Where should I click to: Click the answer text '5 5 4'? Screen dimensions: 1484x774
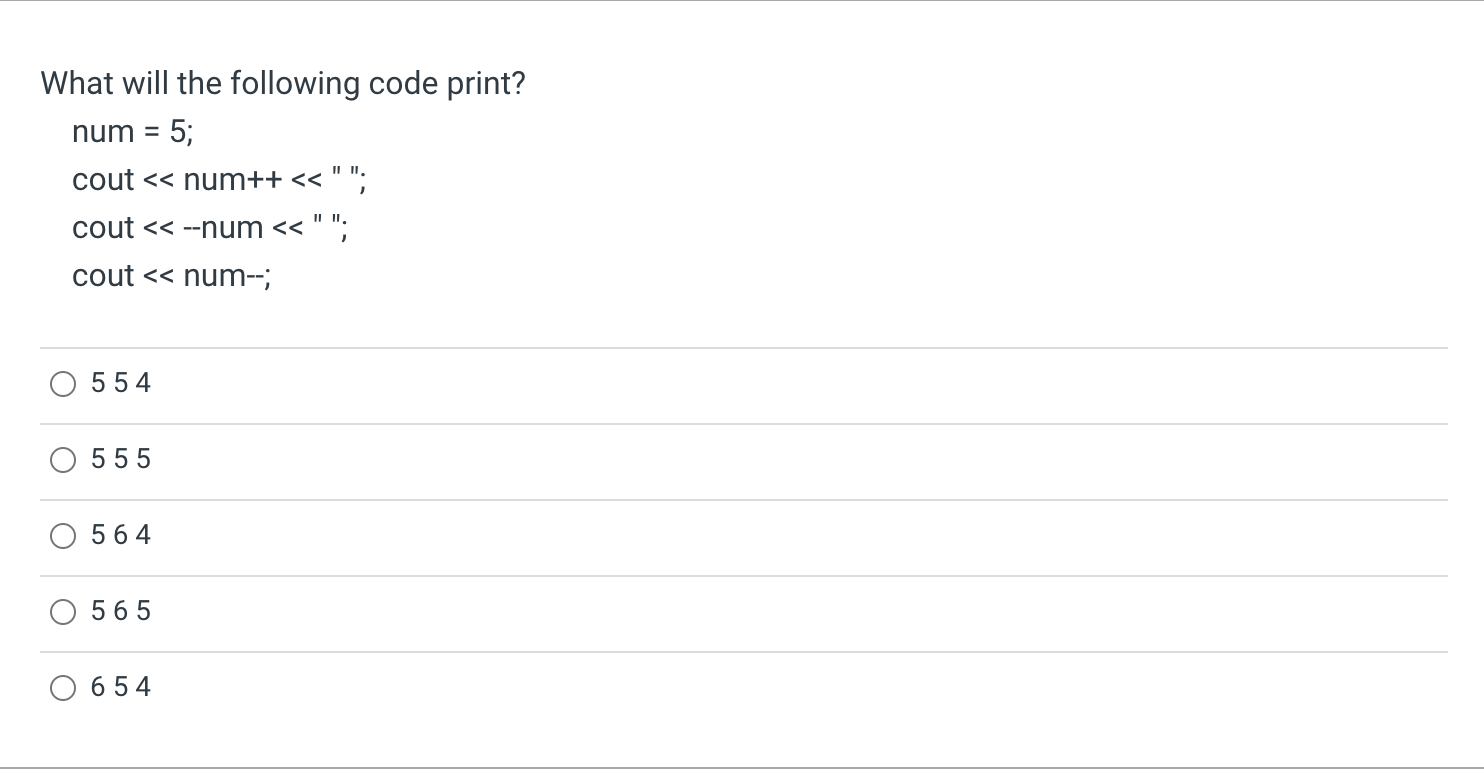click(x=120, y=383)
